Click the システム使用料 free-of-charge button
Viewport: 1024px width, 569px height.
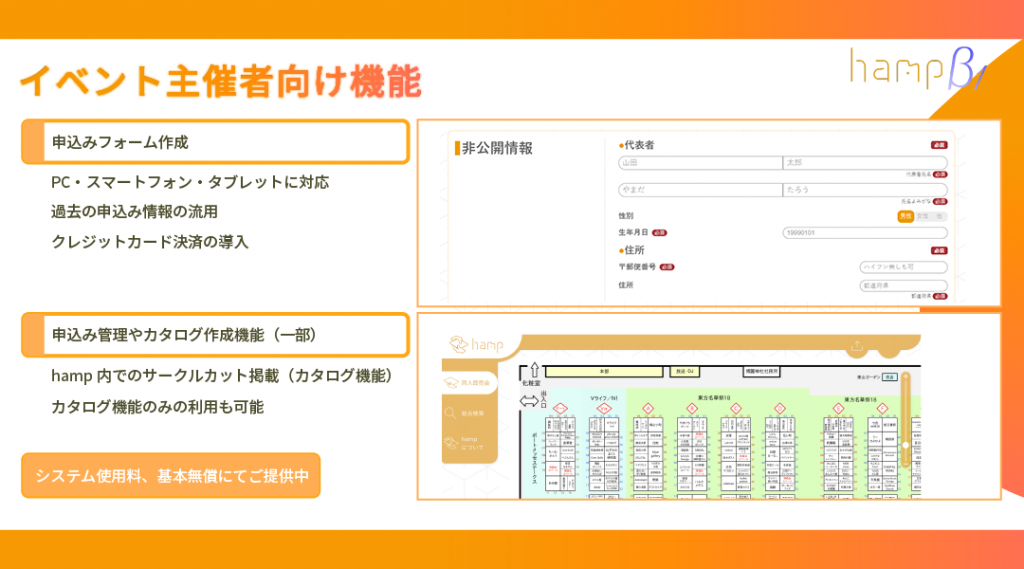click(x=170, y=475)
